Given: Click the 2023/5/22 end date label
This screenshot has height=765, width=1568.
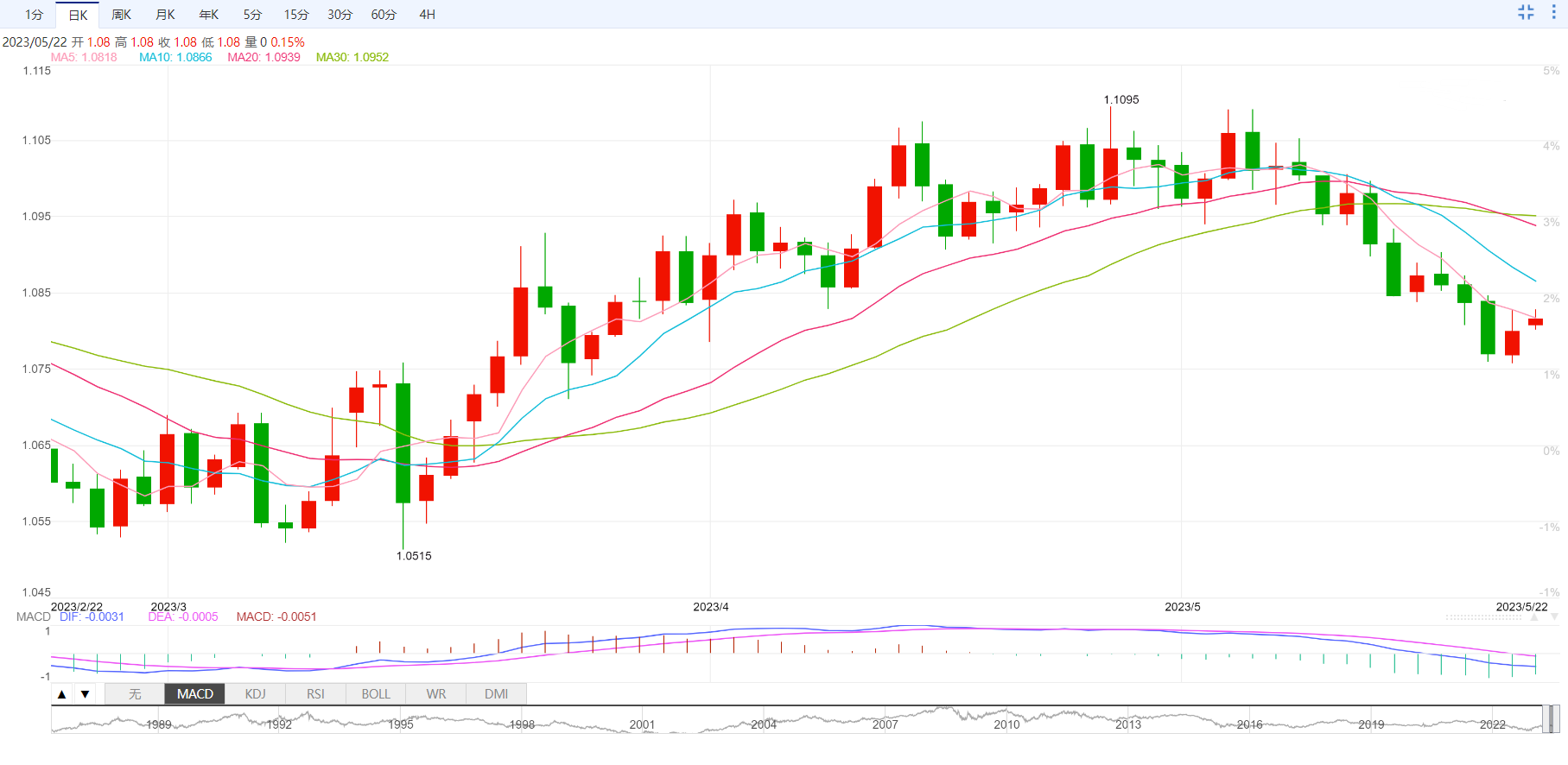Looking at the screenshot, I should 1522,607.
